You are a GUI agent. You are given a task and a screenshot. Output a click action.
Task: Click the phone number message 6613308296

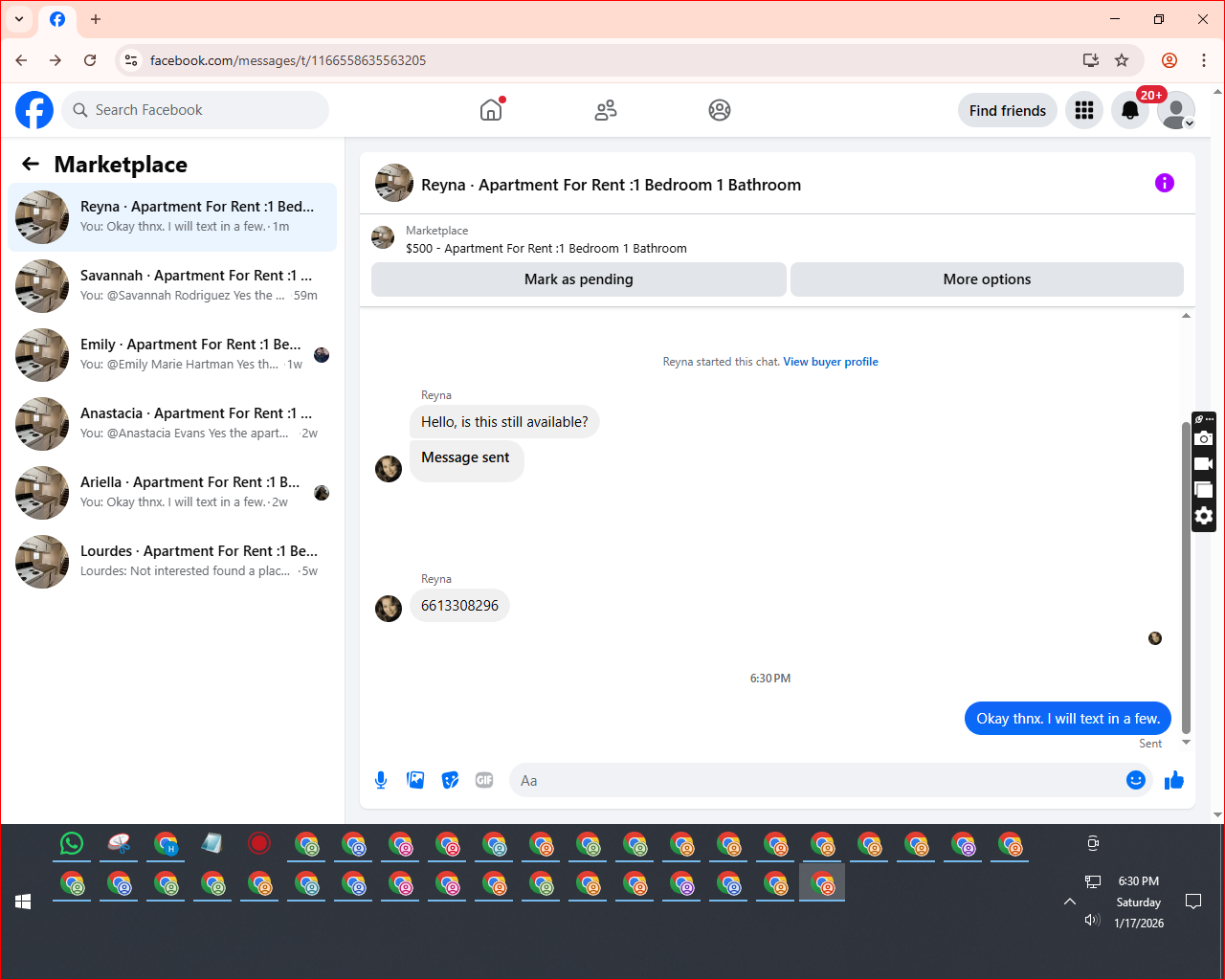(459, 606)
